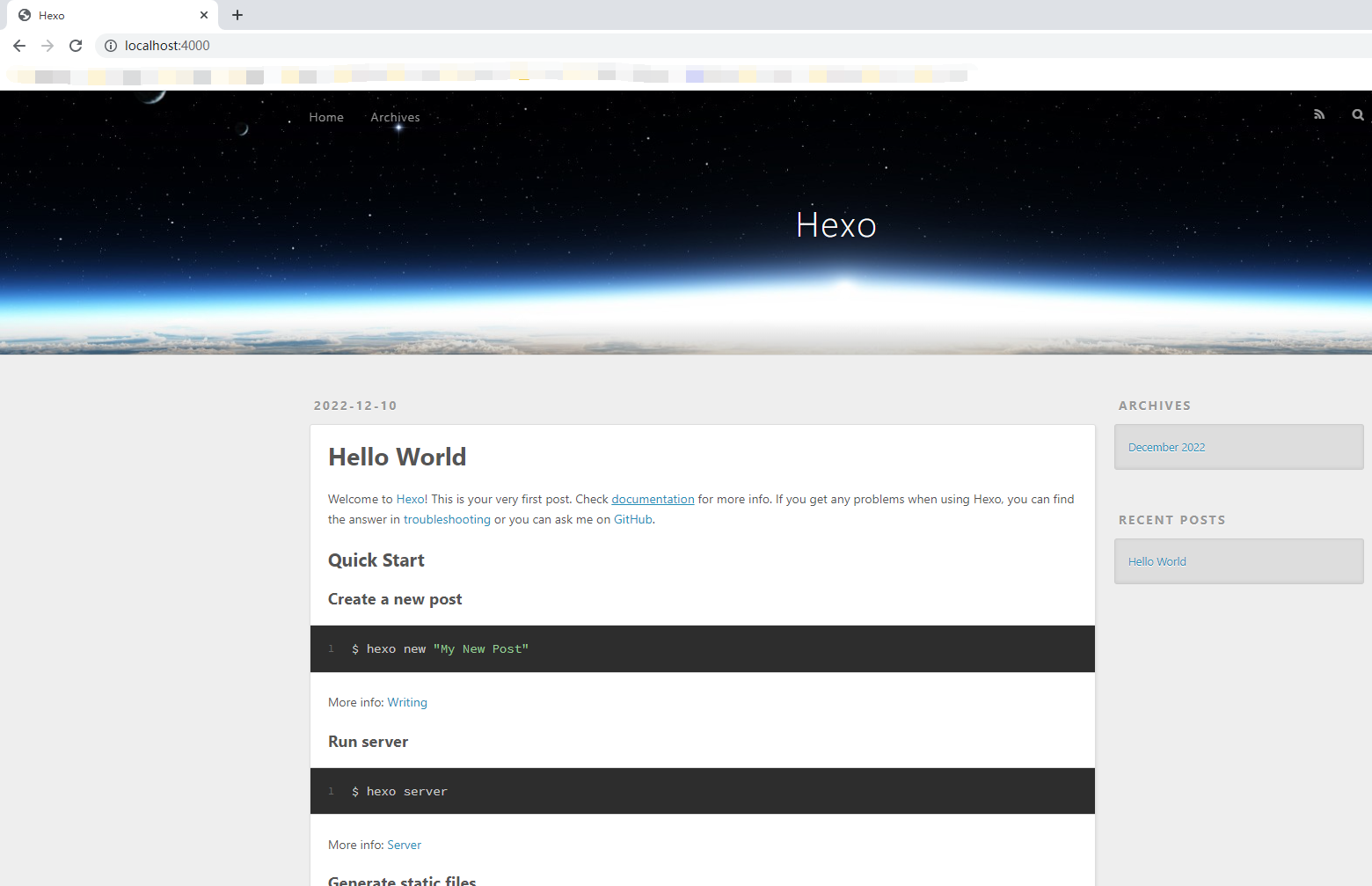Open the Writing more info link
This screenshot has width=1372, height=886.
coord(407,702)
